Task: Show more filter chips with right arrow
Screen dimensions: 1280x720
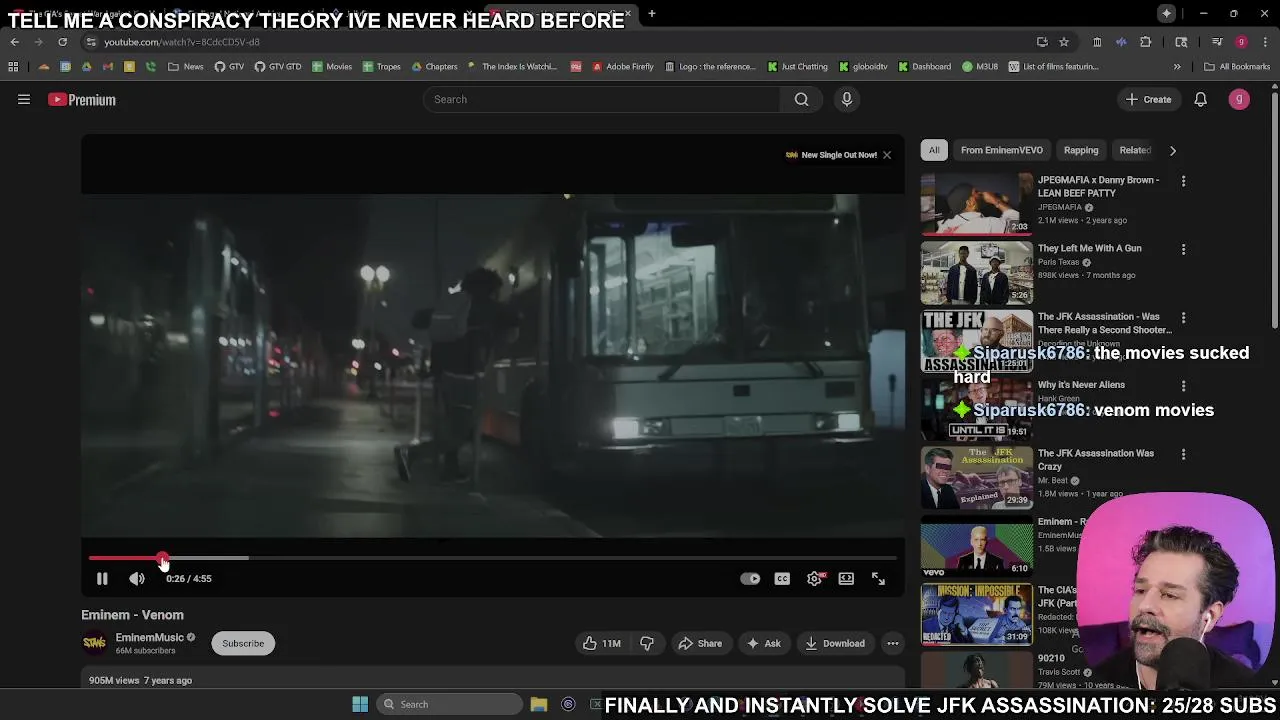Action: [x=1173, y=150]
